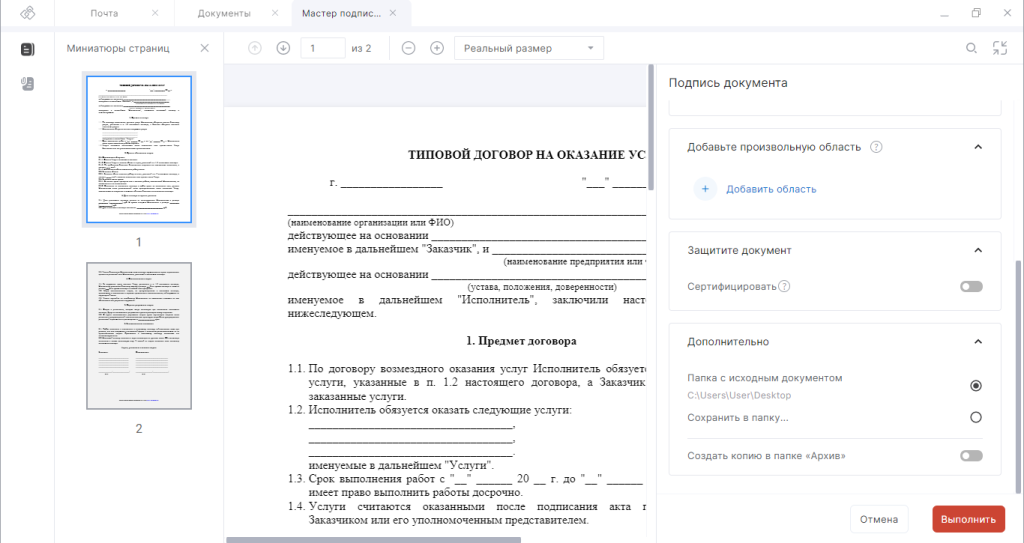The image size is (1024, 543).
Task: Click the signature panel vertical scrollbar
Action: tap(1018, 376)
